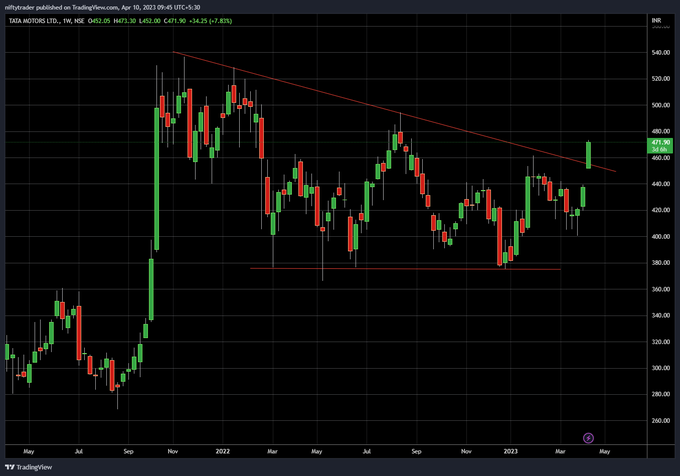Screen dimensions: 680x476
Task: Select the 1W interval label
Action: pos(67,21)
